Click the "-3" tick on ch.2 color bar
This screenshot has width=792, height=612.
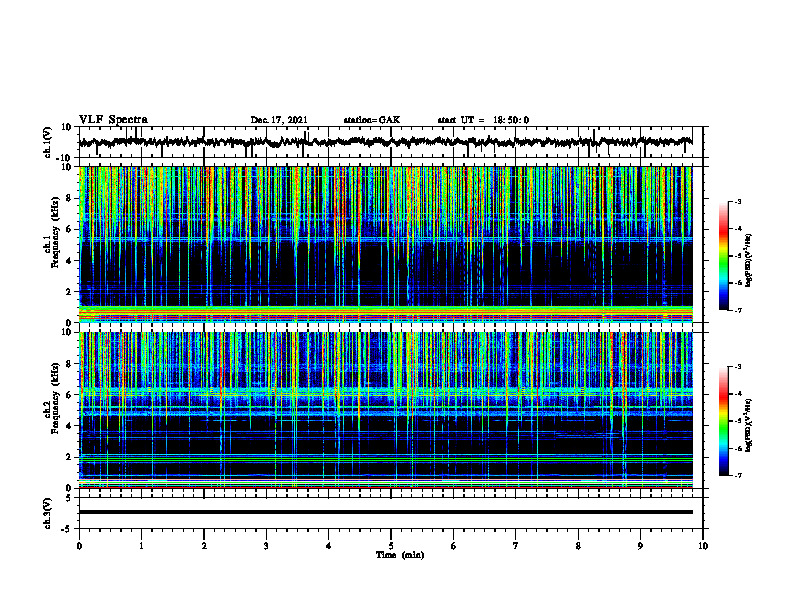pyautogui.click(x=738, y=367)
